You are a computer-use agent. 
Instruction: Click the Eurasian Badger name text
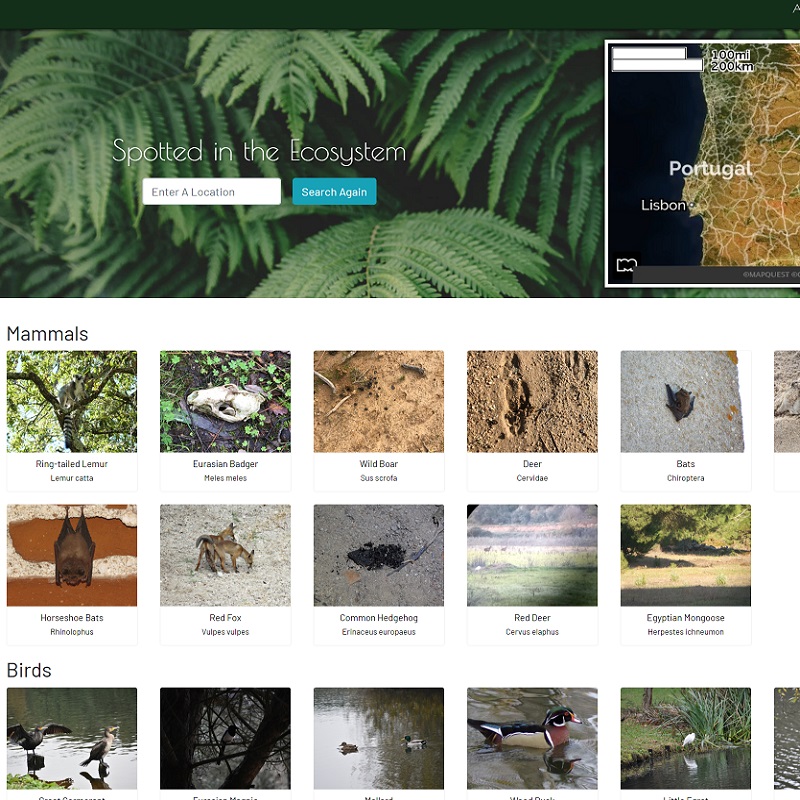(x=226, y=464)
